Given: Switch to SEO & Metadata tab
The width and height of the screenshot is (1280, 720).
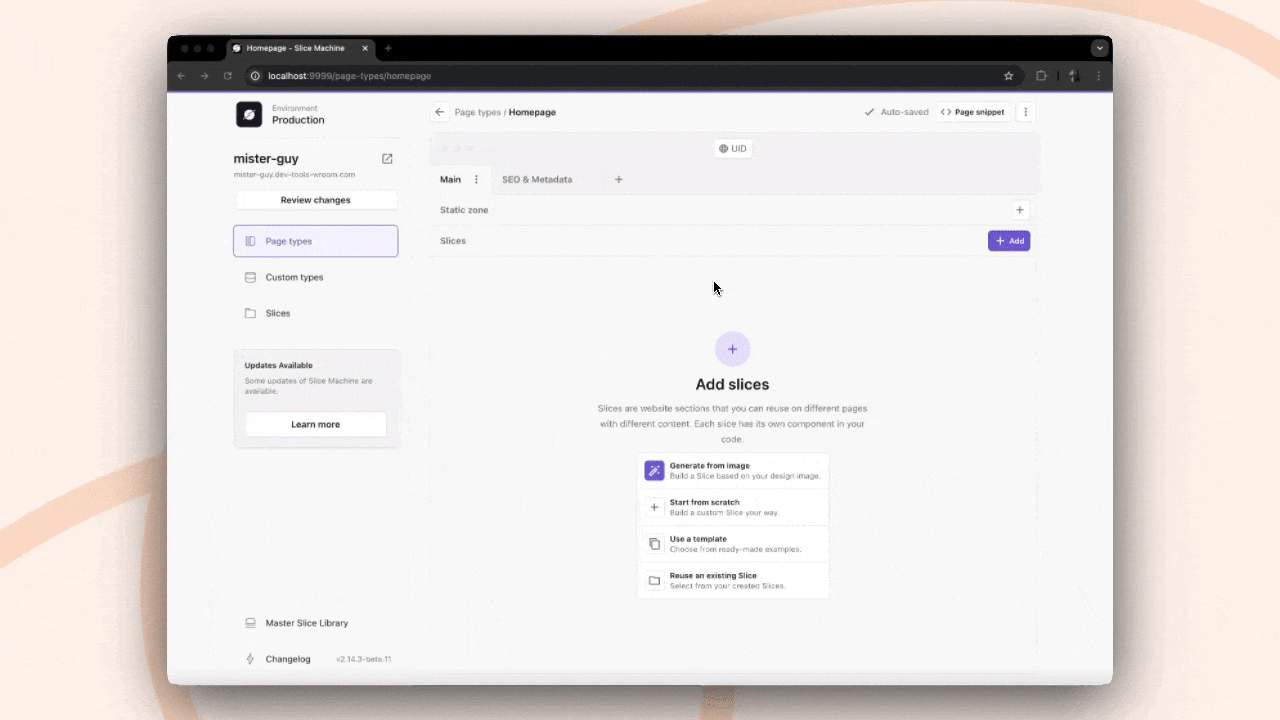Looking at the screenshot, I should pyautogui.click(x=537, y=180).
